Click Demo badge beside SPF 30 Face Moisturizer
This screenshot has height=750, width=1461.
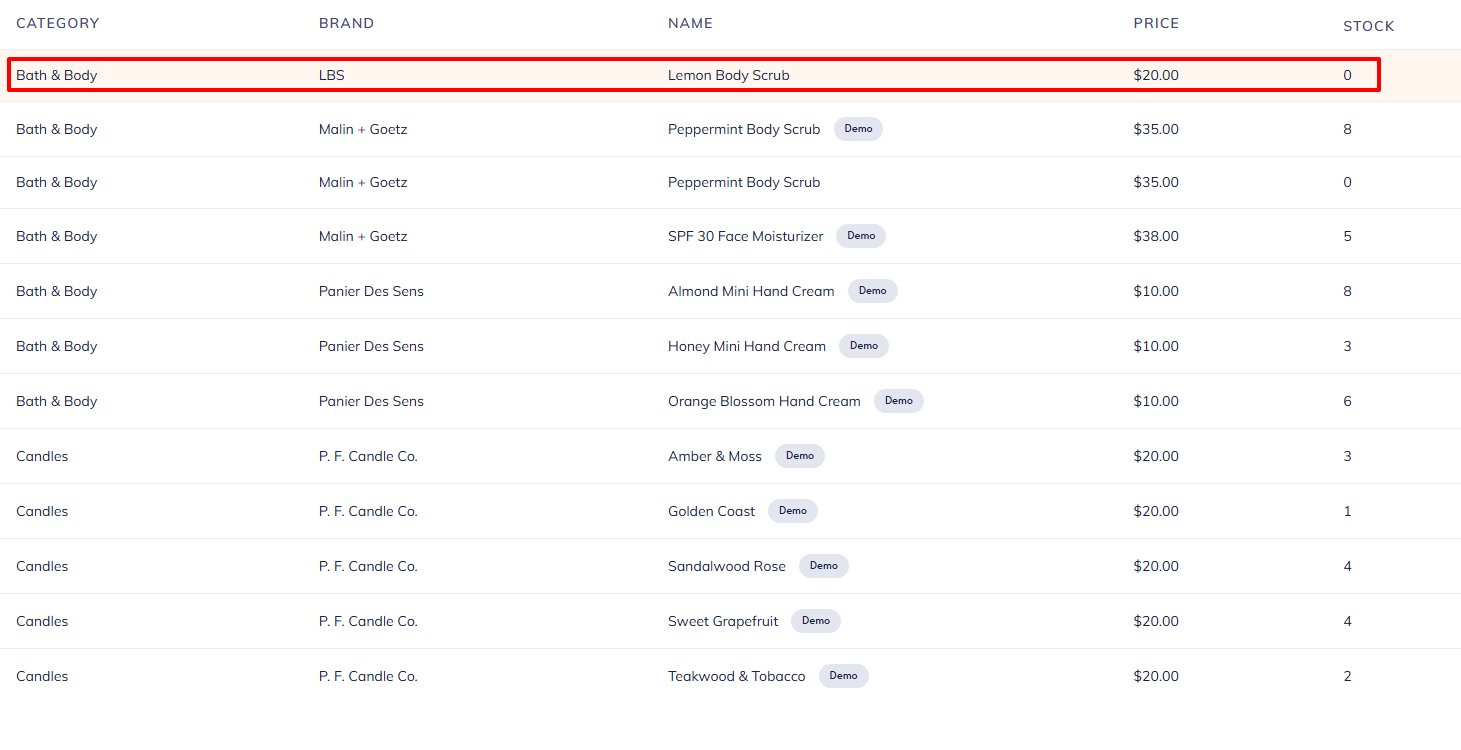point(861,236)
